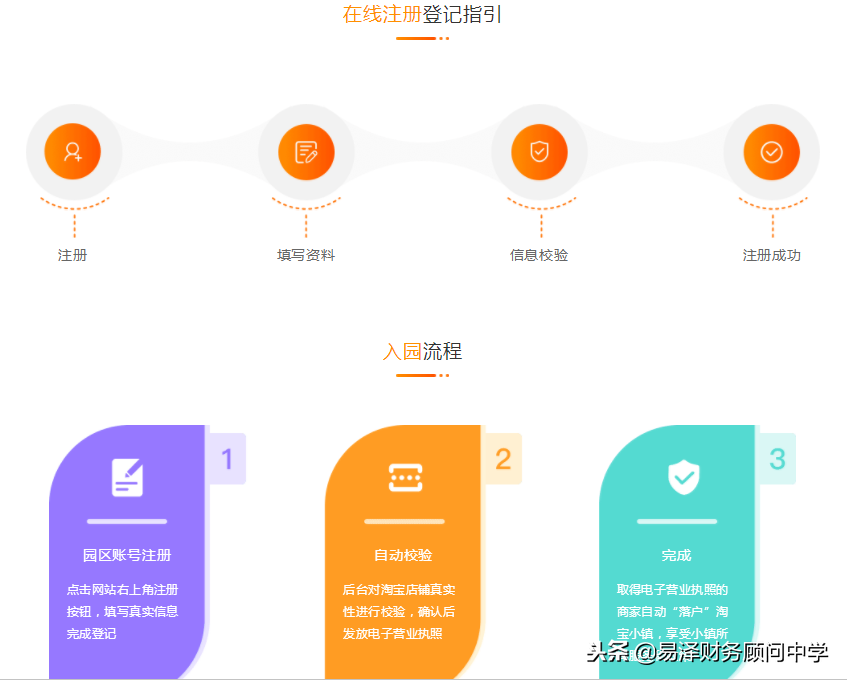Click the 后台对淘宝店铺真实 description text
Screen dimensions: 847x682
399,590
